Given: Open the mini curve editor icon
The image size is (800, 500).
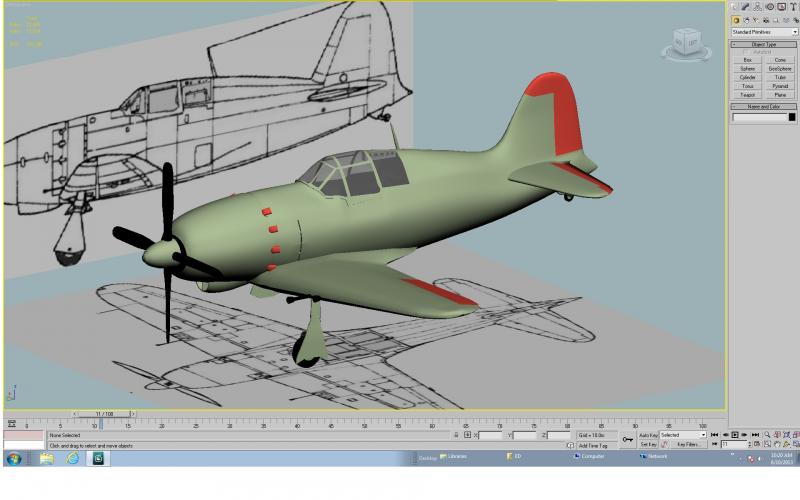Looking at the screenshot, I should (x=12, y=423).
